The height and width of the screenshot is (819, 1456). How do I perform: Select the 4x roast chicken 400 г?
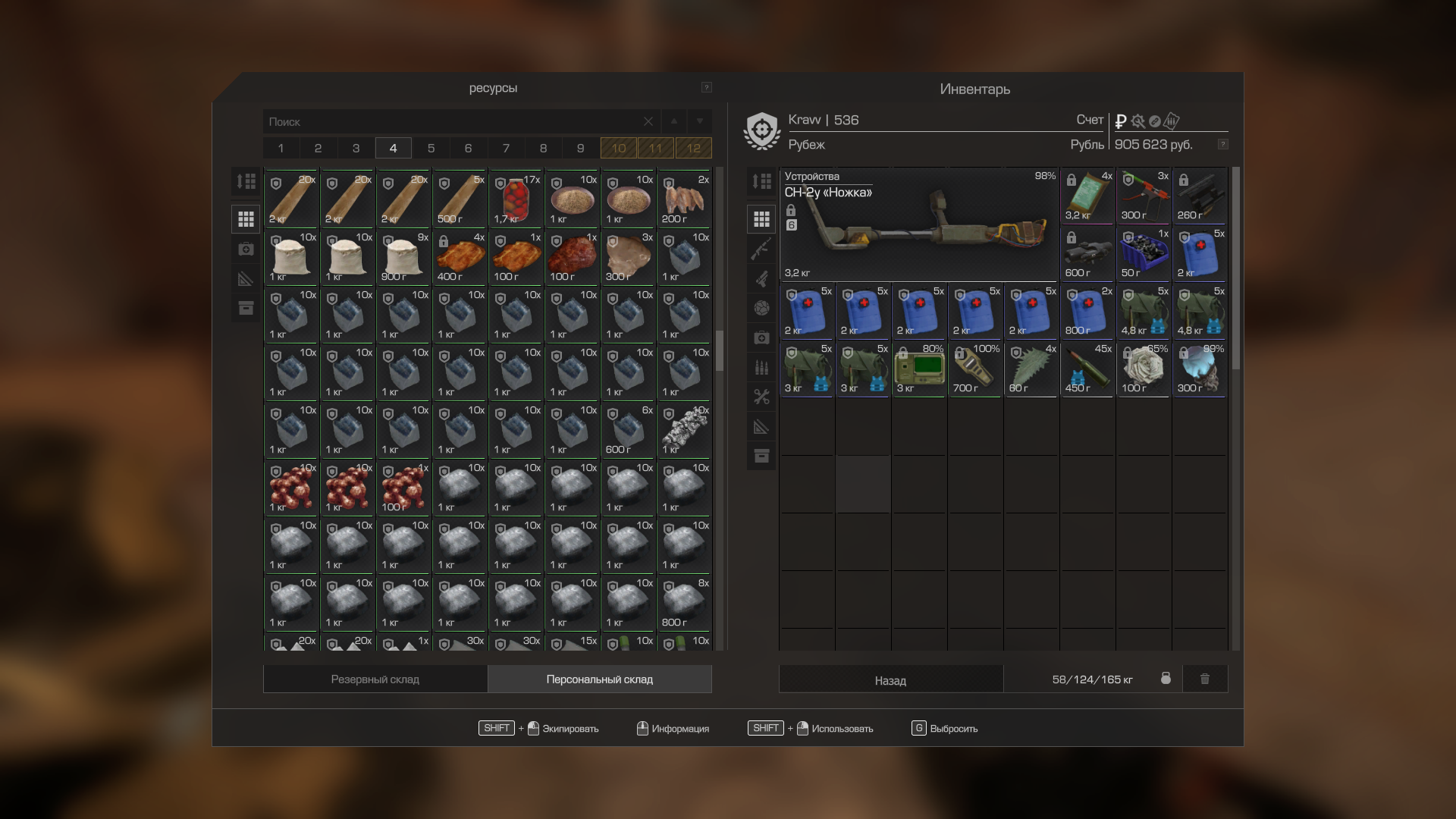pos(460,256)
